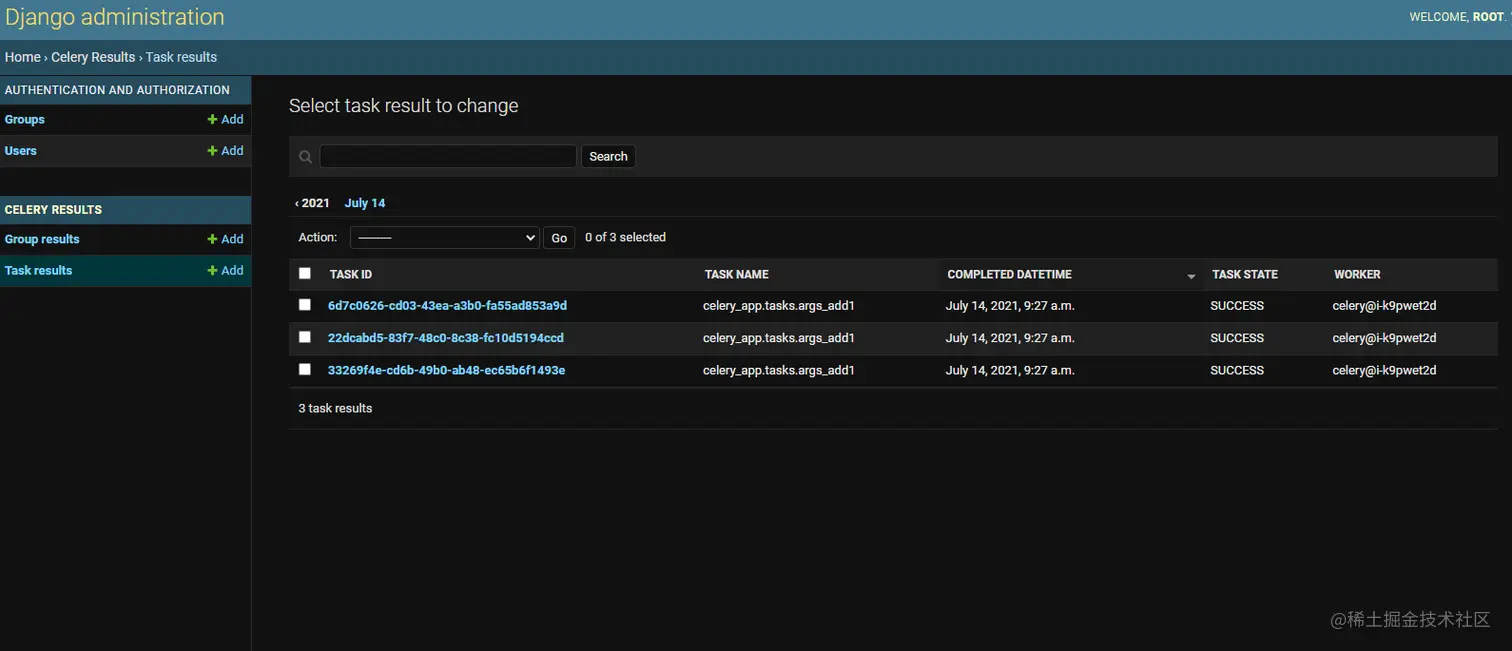Toggle the select-all checkbox in table header
This screenshot has width=1512, height=651.
tap(305, 273)
